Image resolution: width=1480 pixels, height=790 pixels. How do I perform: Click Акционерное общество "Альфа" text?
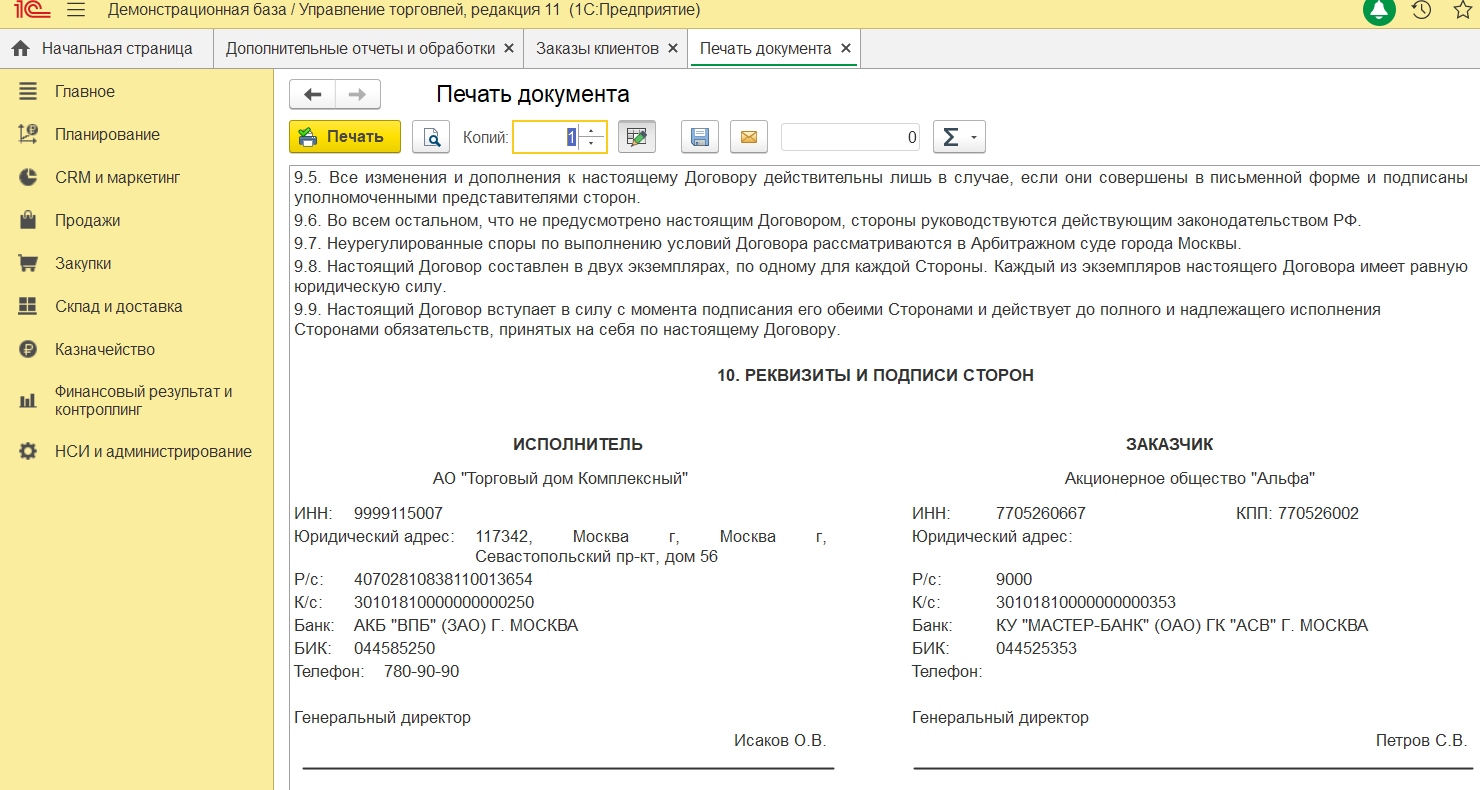pyautogui.click(x=1190, y=478)
